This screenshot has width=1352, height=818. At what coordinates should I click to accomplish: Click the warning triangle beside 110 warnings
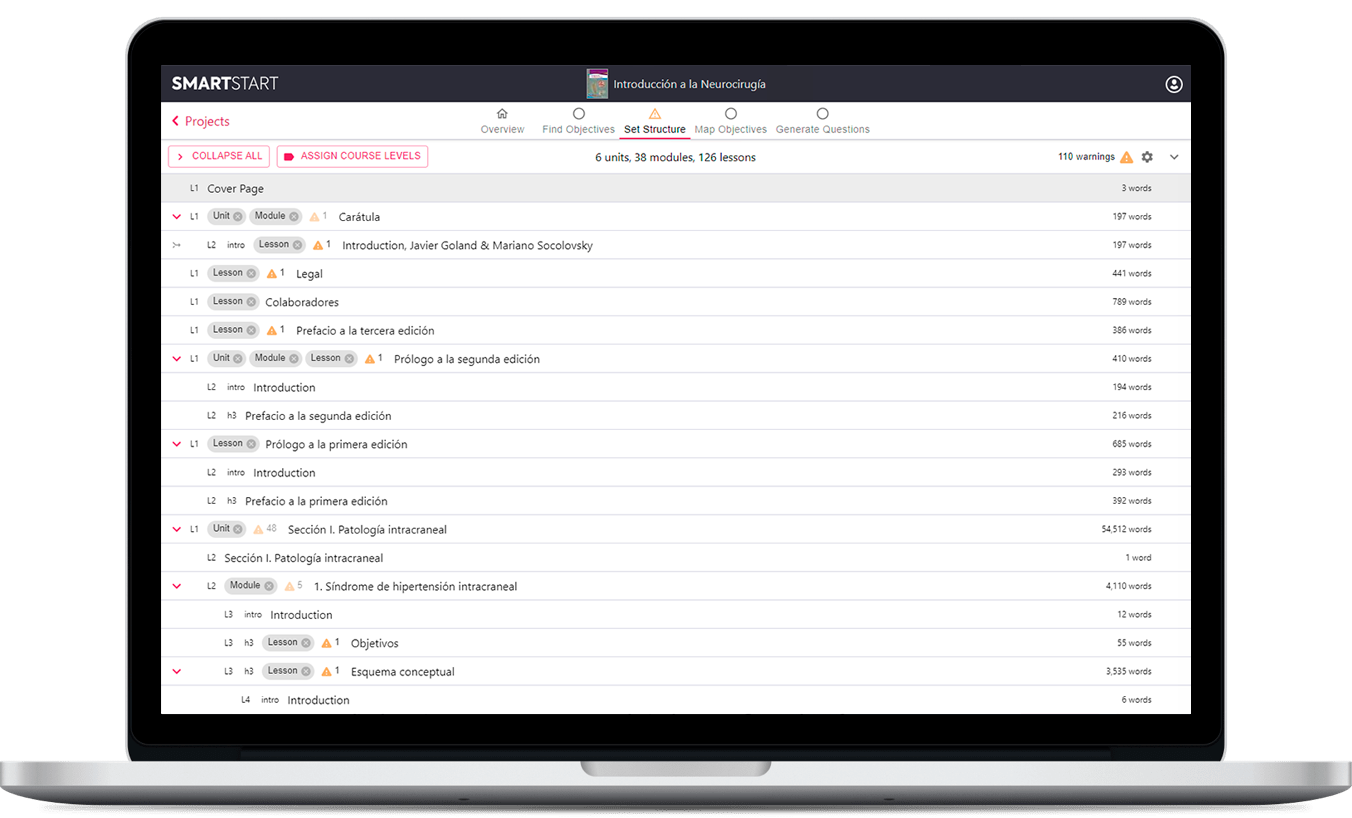[1127, 157]
